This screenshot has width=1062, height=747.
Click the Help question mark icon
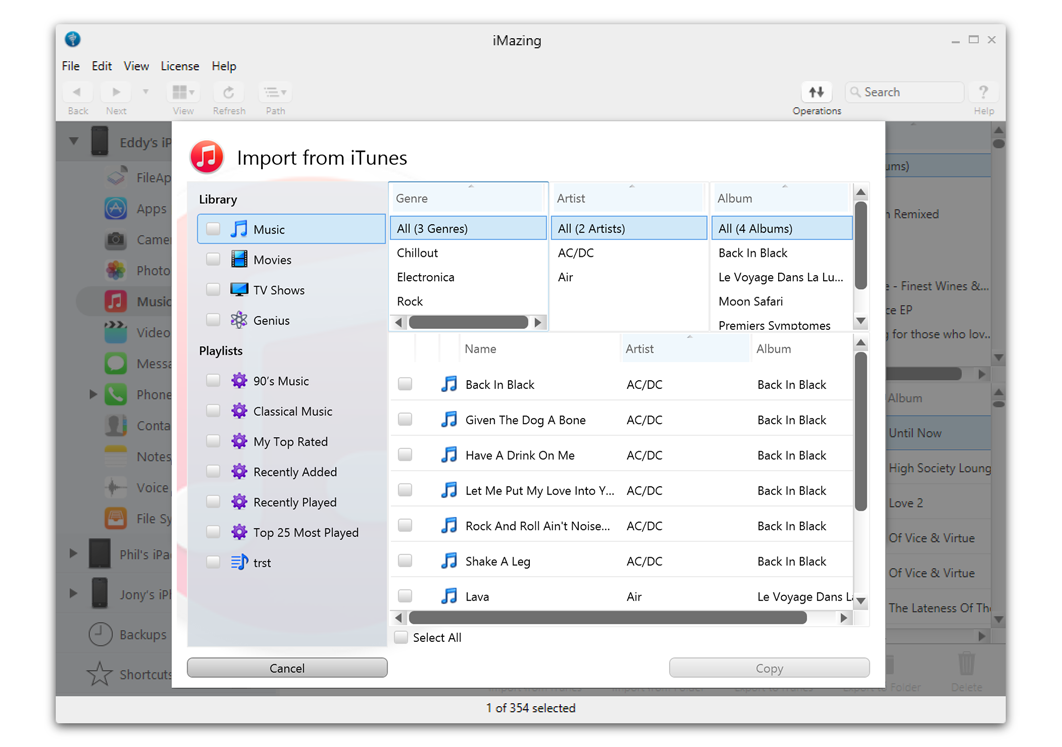click(x=983, y=92)
